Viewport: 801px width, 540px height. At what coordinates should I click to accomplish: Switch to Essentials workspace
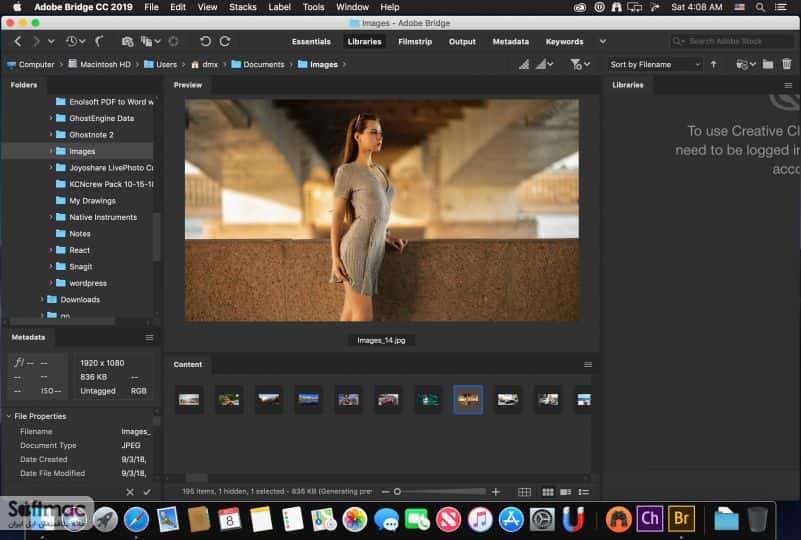311,41
